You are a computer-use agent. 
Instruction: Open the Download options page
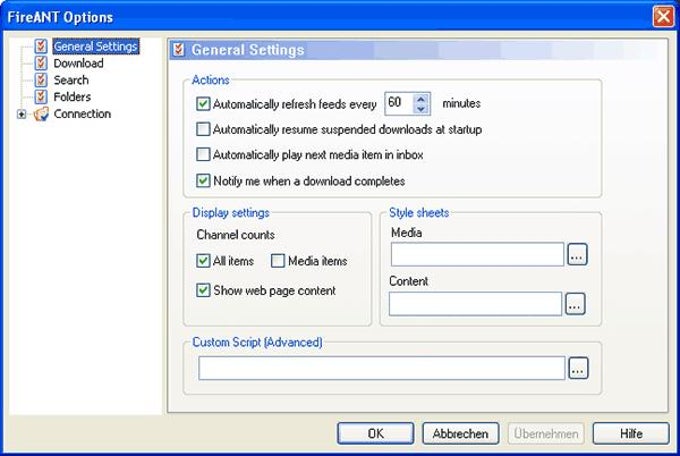pyautogui.click(x=78, y=63)
